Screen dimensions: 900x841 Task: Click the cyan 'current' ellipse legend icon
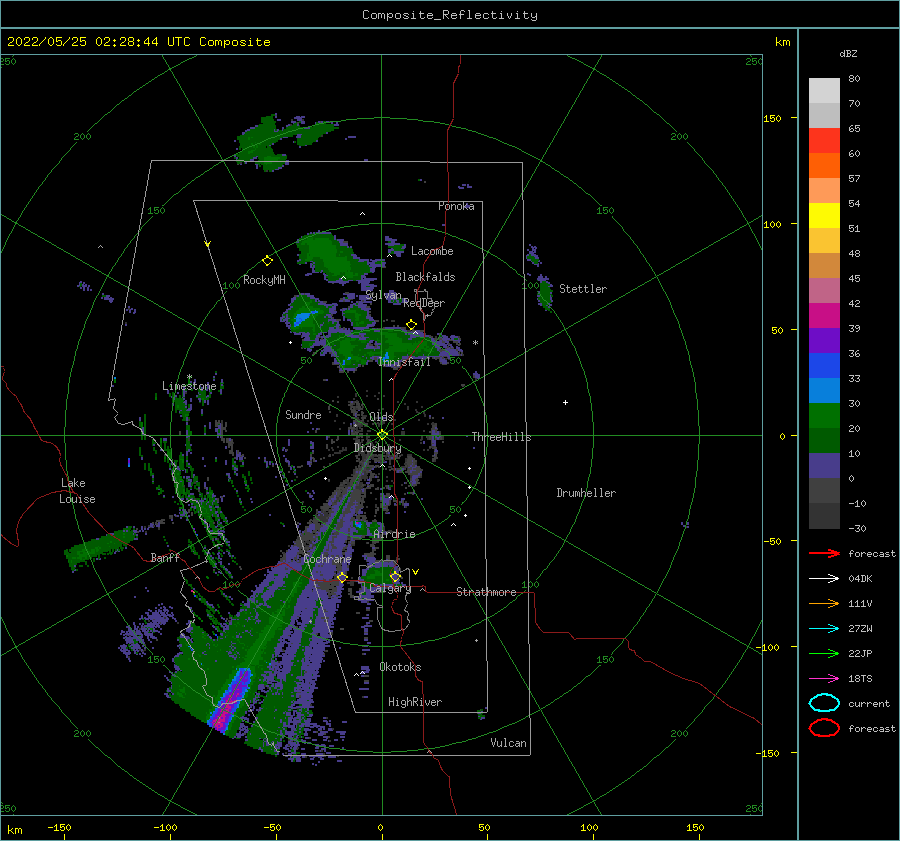[x=824, y=703]
